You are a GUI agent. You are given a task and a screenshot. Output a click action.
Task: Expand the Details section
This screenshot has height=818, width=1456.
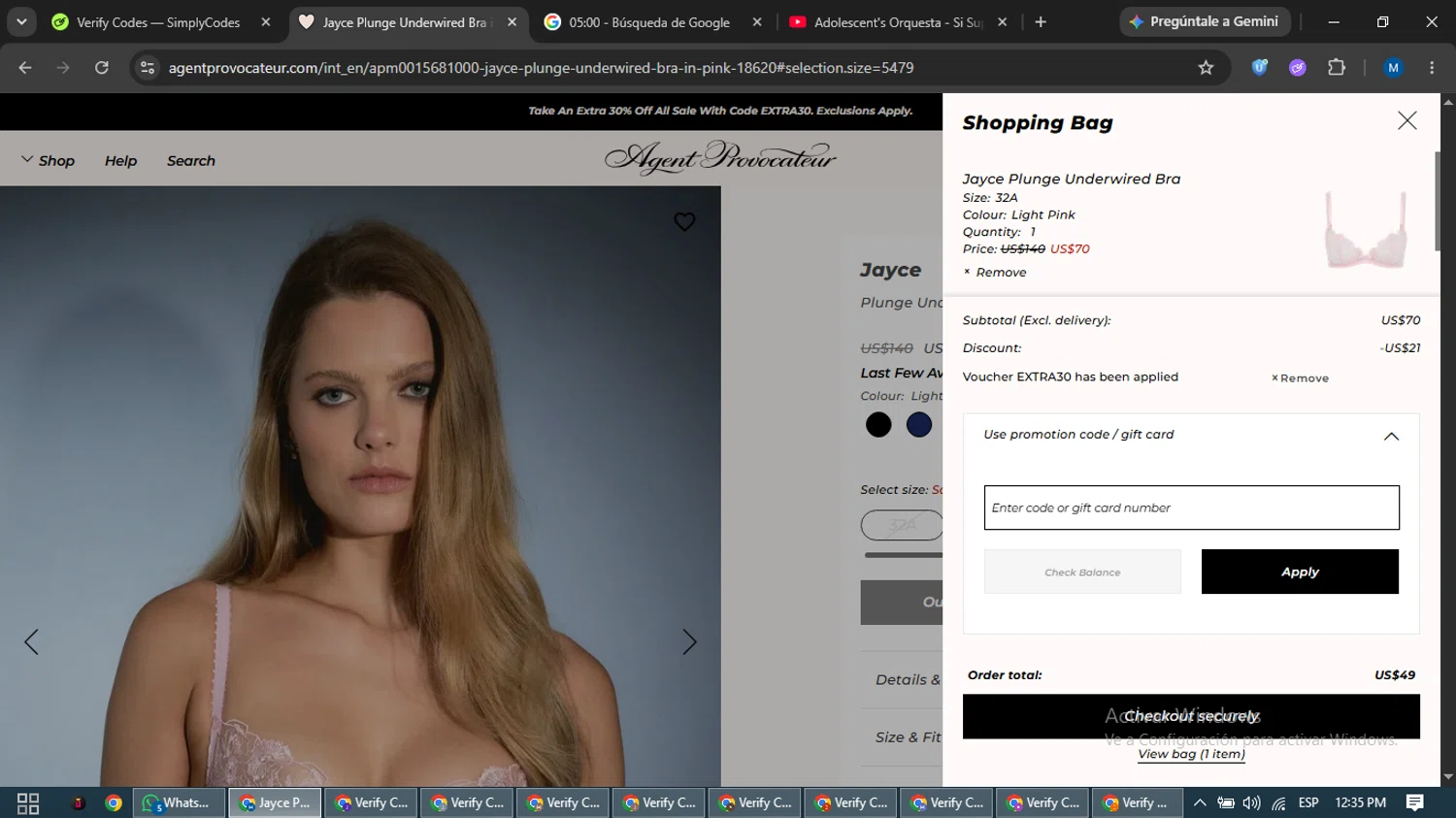pos(908,680)
